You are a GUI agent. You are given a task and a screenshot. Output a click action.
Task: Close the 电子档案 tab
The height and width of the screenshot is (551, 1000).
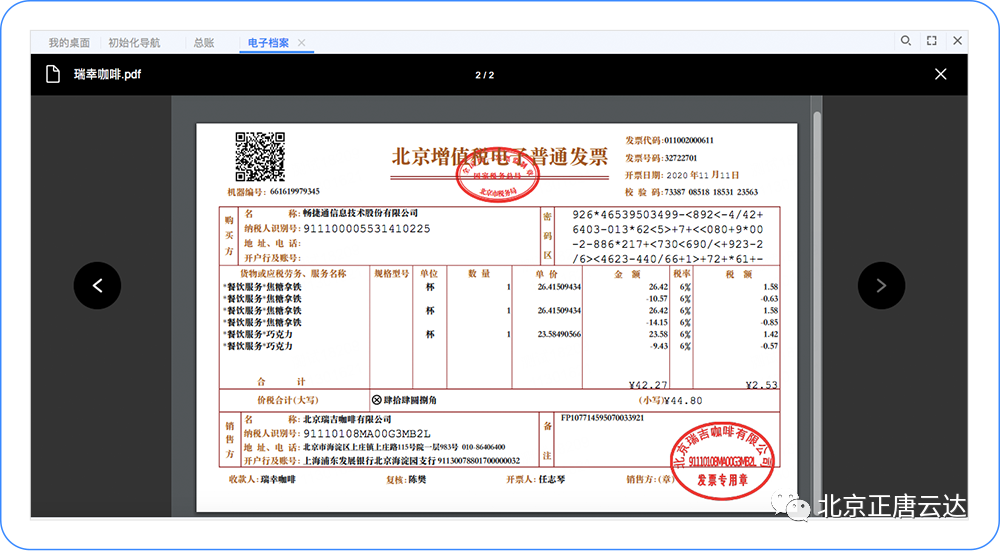click(x=302, y=43)
